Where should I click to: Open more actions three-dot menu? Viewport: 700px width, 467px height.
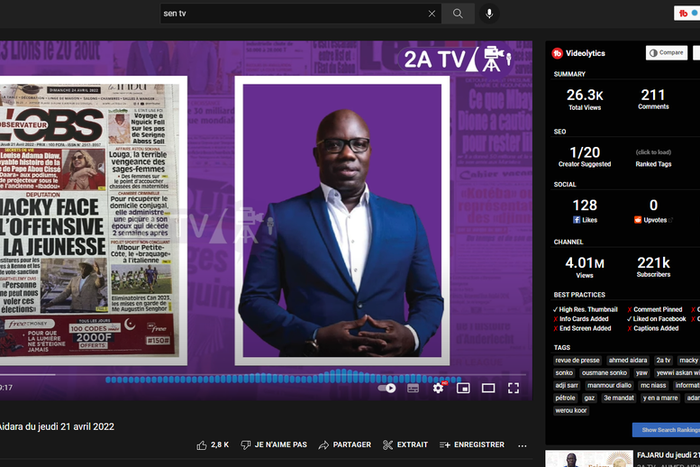[x=522, y=445]
